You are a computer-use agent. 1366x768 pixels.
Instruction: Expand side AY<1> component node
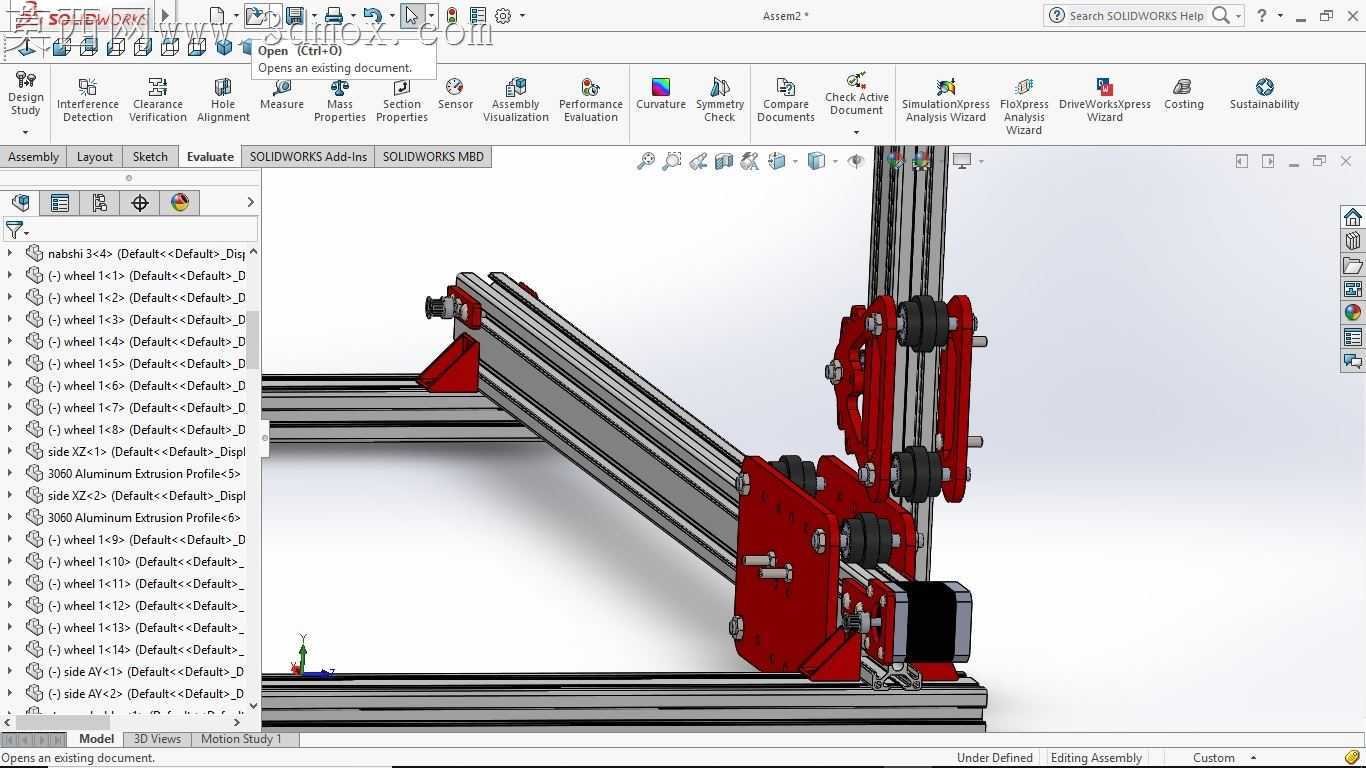(x=10, y=671)
